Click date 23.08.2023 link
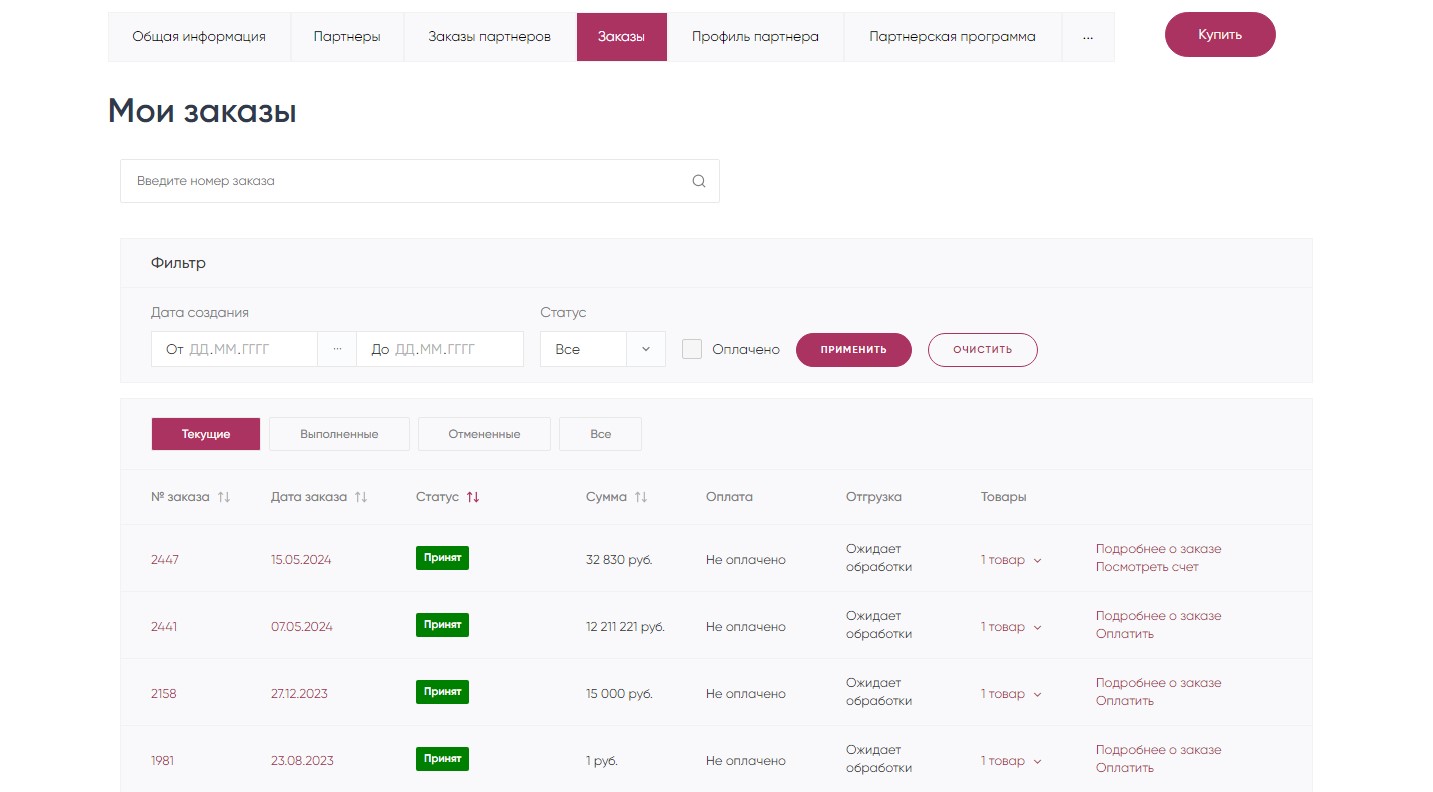Screen dimensions: 1433x792 (x=302, y=761)
